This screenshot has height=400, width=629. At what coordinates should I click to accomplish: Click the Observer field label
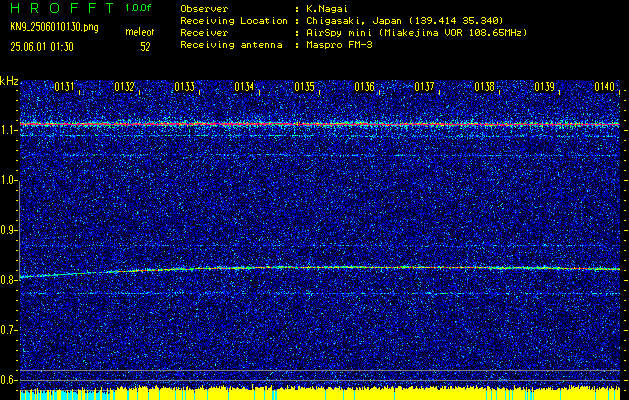click(x=204, y=8)
